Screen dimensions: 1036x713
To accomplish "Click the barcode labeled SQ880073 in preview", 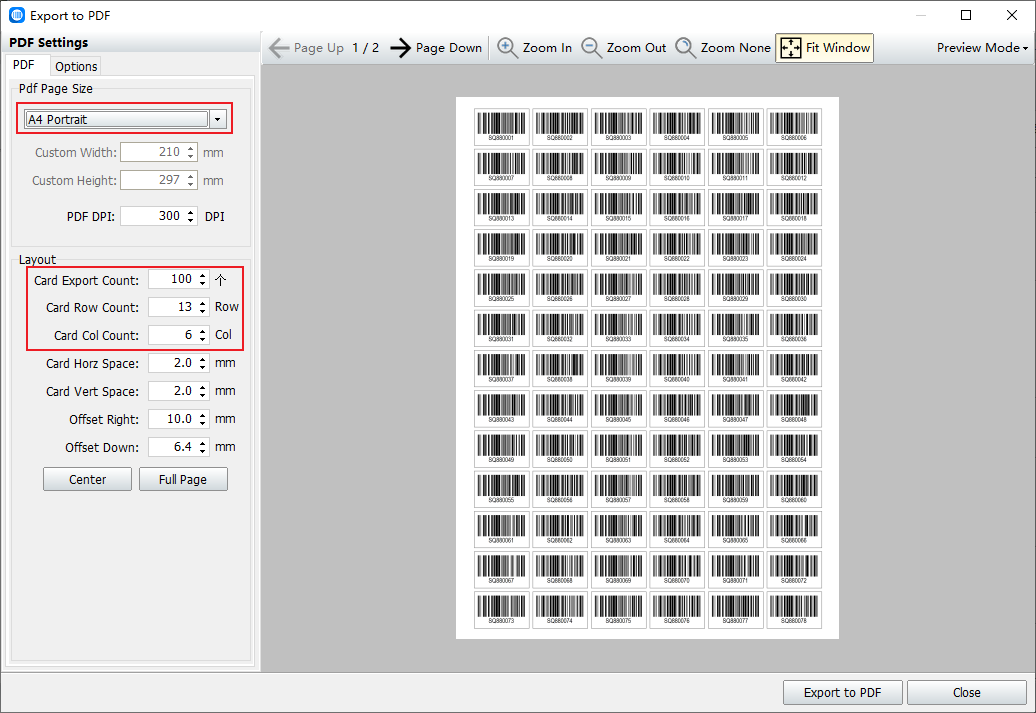I will [501, 609].
